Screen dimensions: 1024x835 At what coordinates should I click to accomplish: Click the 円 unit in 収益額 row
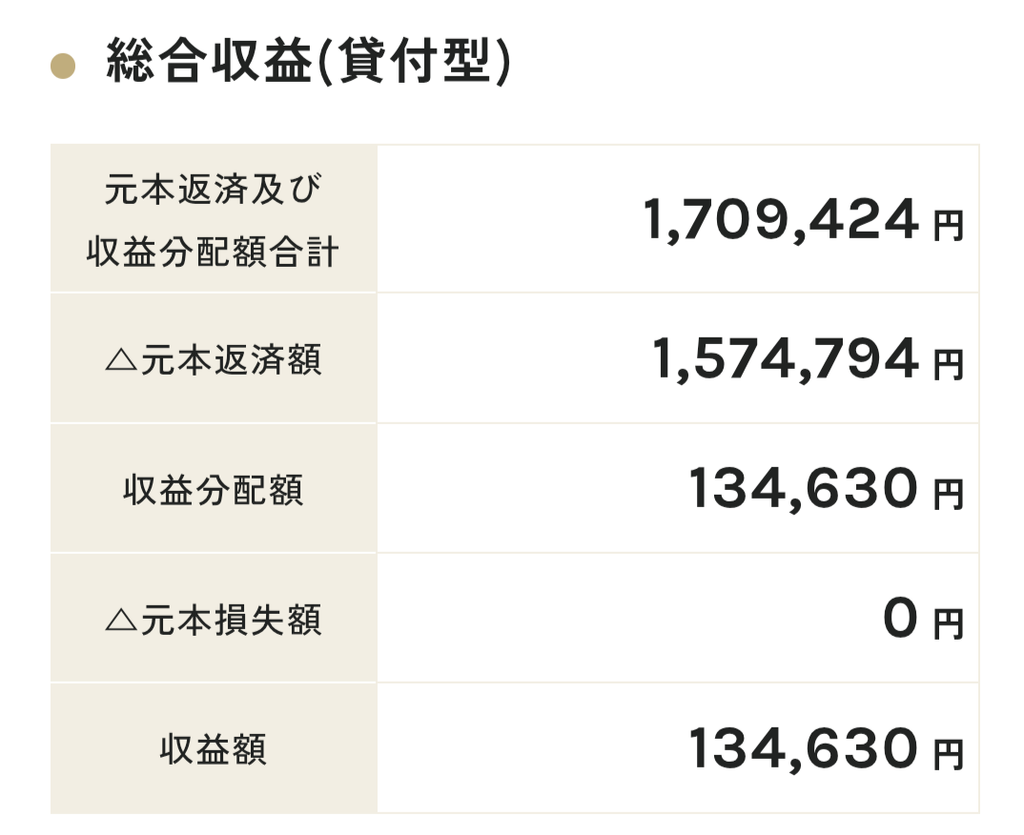[949, 754]
